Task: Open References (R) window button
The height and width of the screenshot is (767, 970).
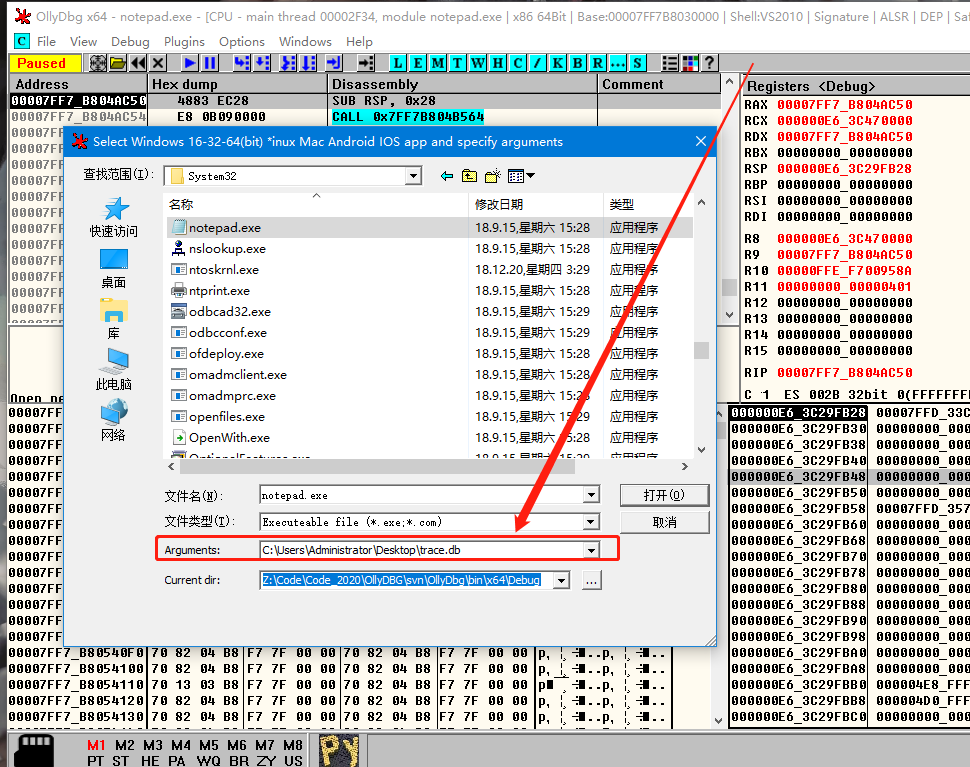Action: click(x=597, y=62)
